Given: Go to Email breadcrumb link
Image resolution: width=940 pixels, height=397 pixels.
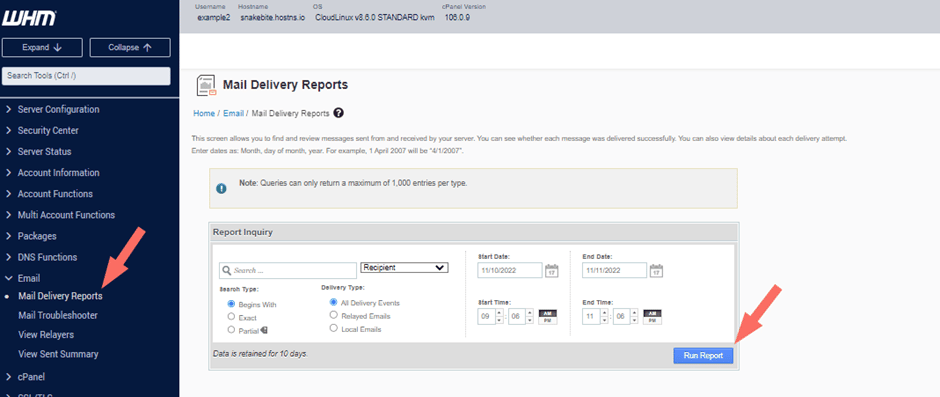Looking at the screenshot, I should pyautogui.click(x=233, y=113).
